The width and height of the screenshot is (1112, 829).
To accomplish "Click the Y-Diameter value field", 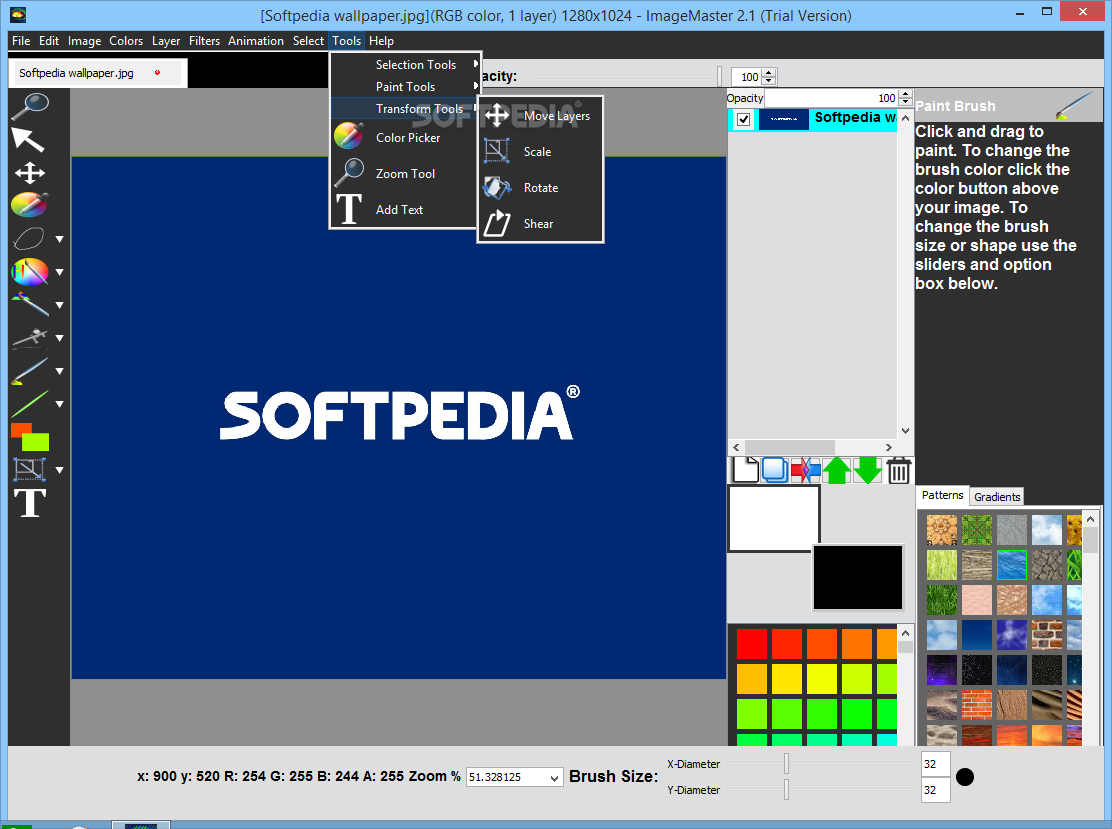I will tap(935, 789).
